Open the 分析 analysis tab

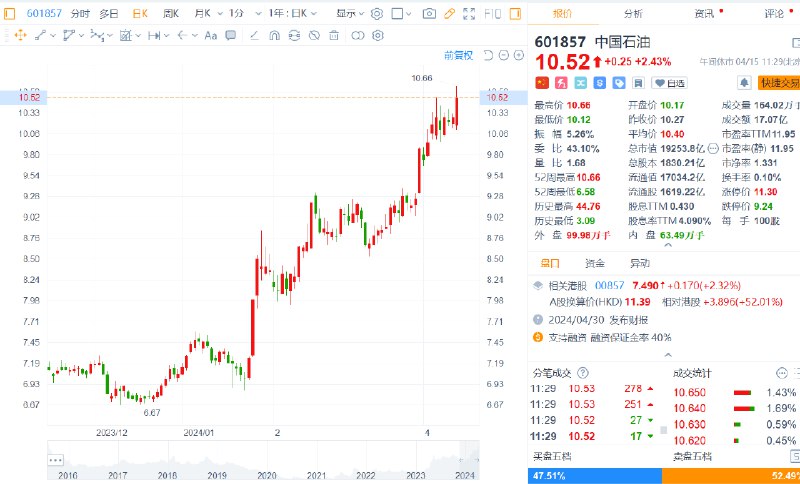coord(633,14)
